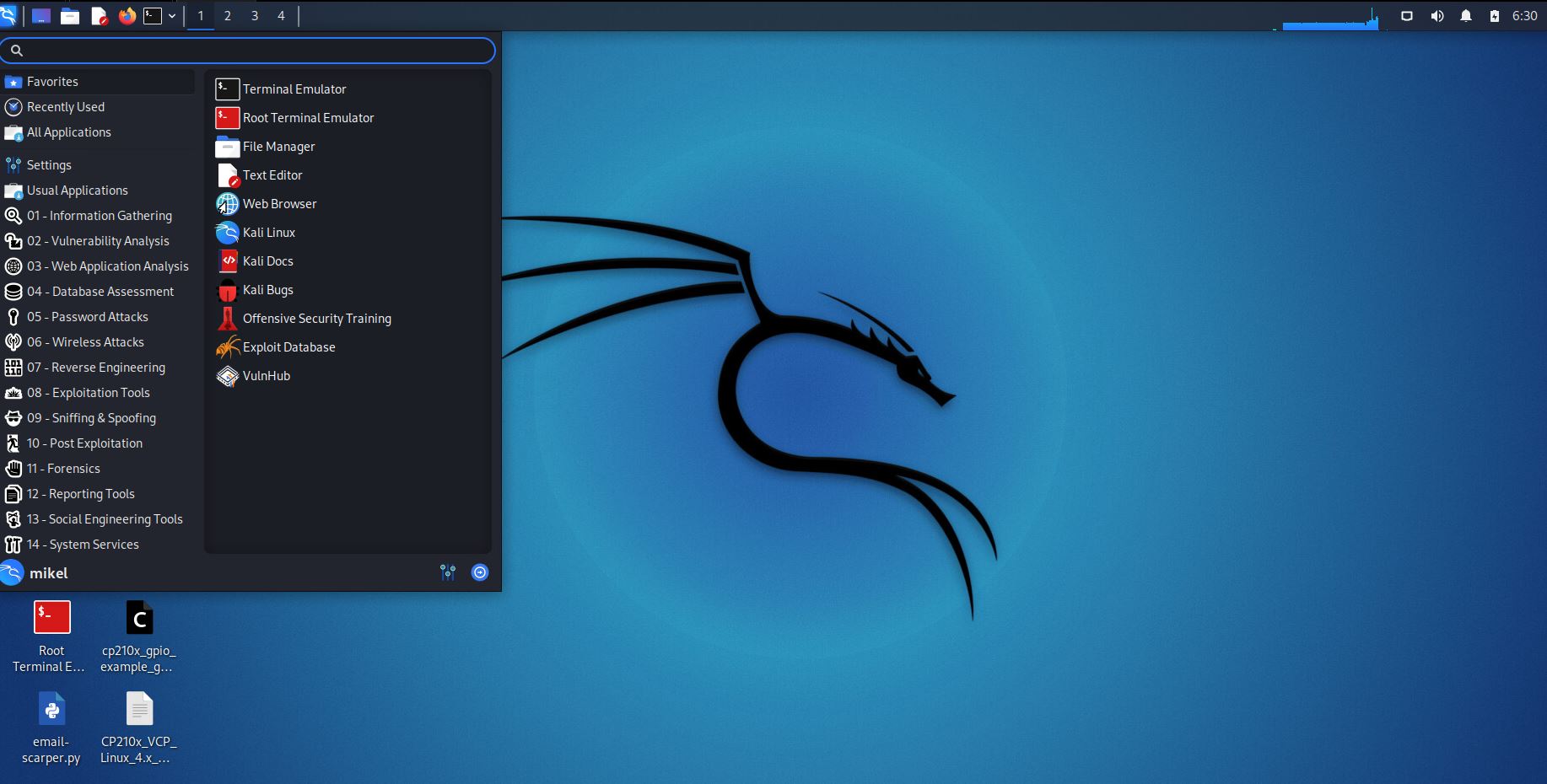Select email-scarper.py file on desktop
The image size is (1547, 784).
tap(51, 728)
